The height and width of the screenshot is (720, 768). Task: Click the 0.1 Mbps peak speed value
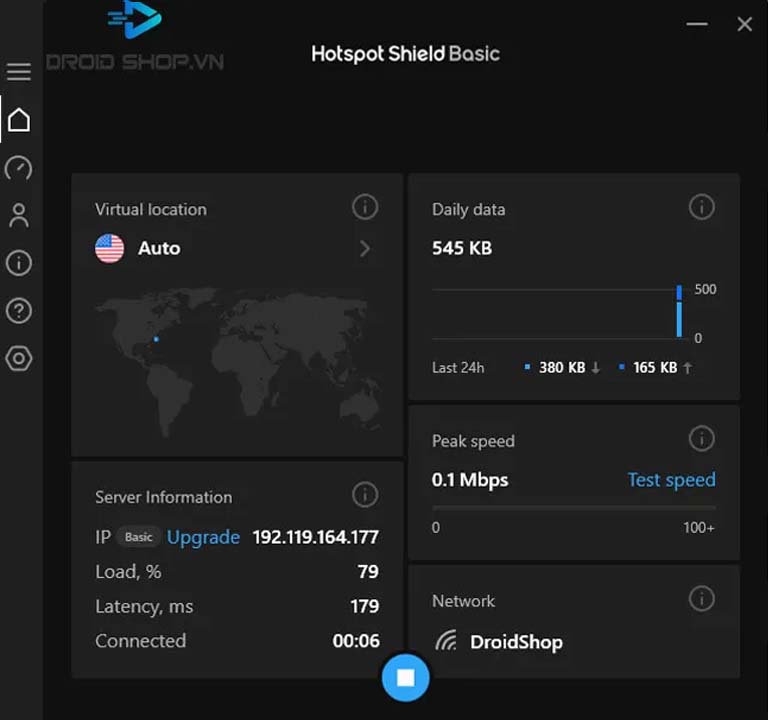[470, 480]
